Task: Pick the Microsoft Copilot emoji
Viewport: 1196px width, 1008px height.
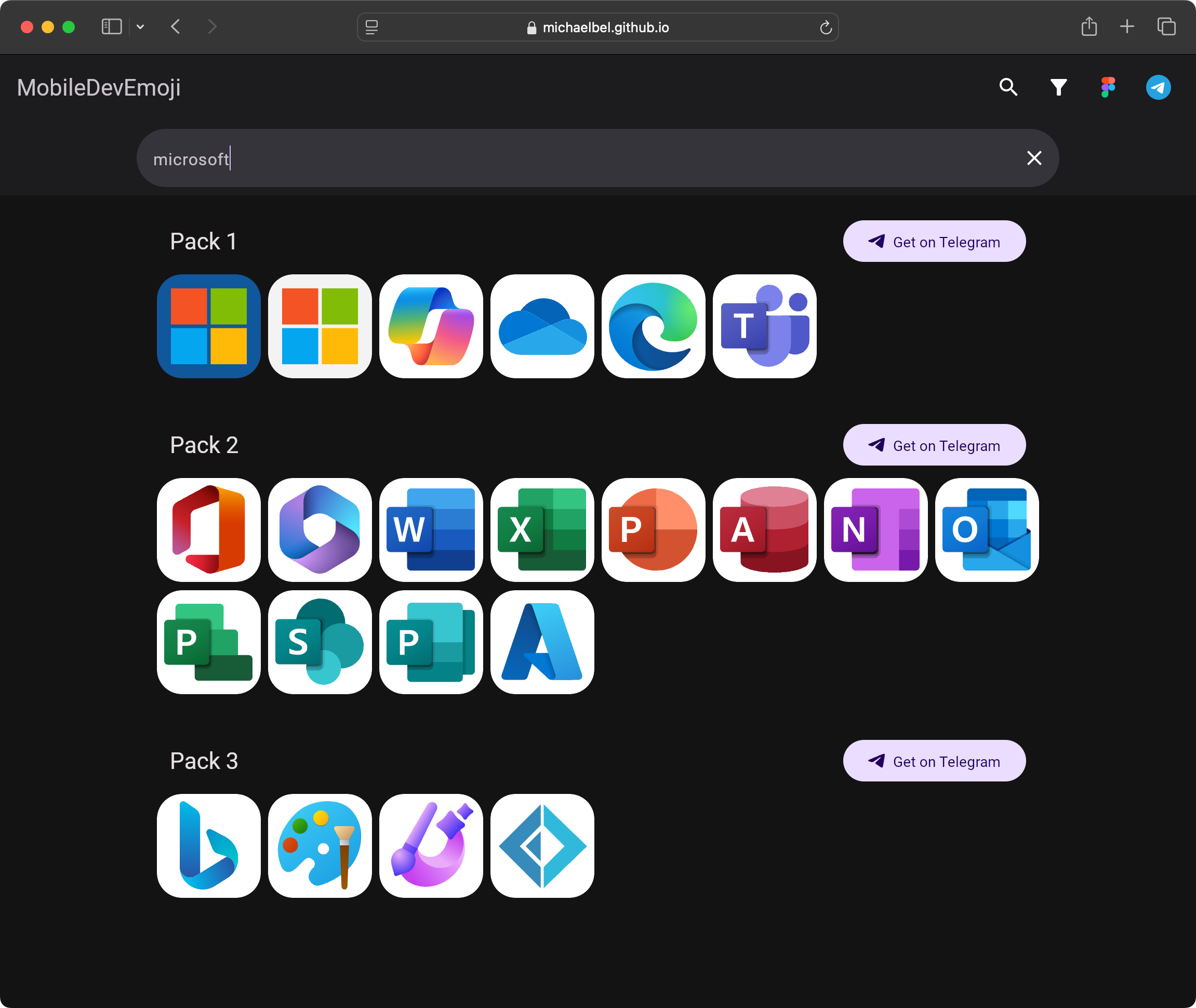Action: point(431,326)
